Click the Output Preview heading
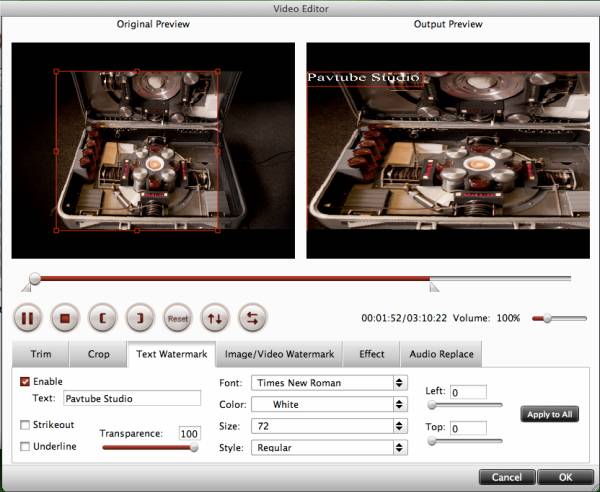Screen dimensions: 600x492 (448, 24)
